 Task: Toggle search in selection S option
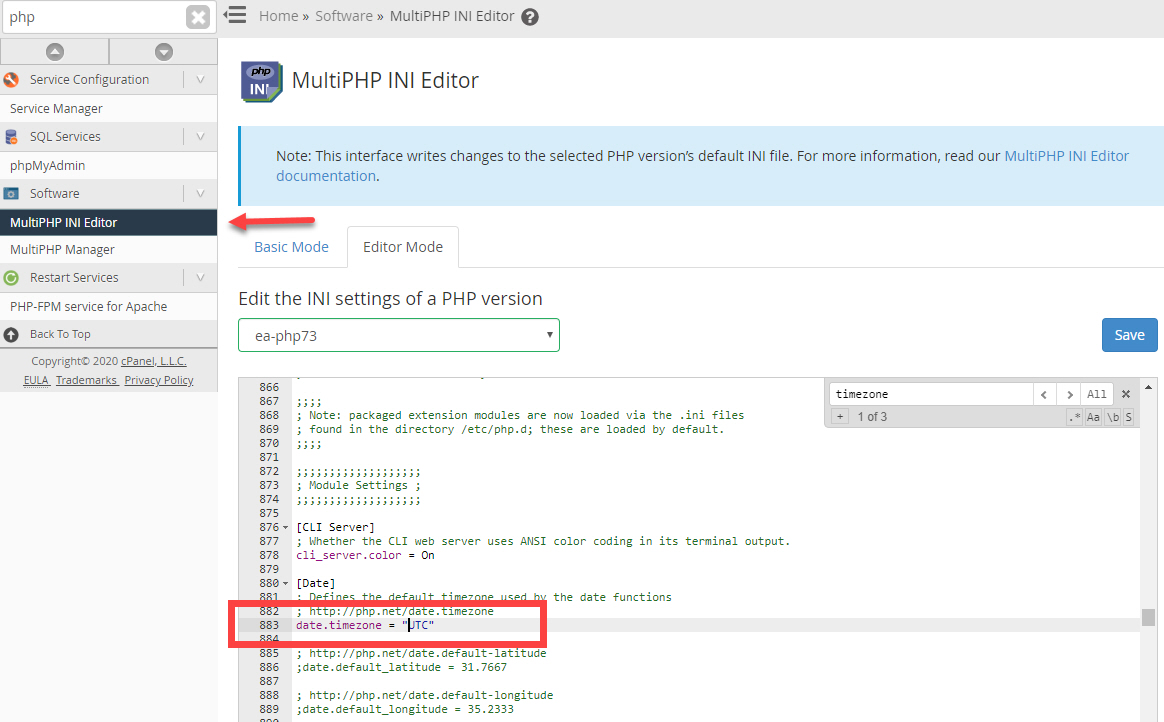[1128, 417]
